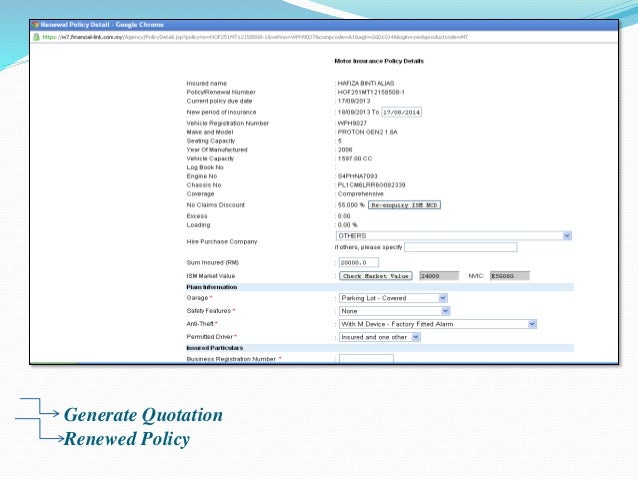The width and height of the screenshot is (638, 479).
Task: Click the Sum Insured (RM) field
Action: (x=358, y=262)
